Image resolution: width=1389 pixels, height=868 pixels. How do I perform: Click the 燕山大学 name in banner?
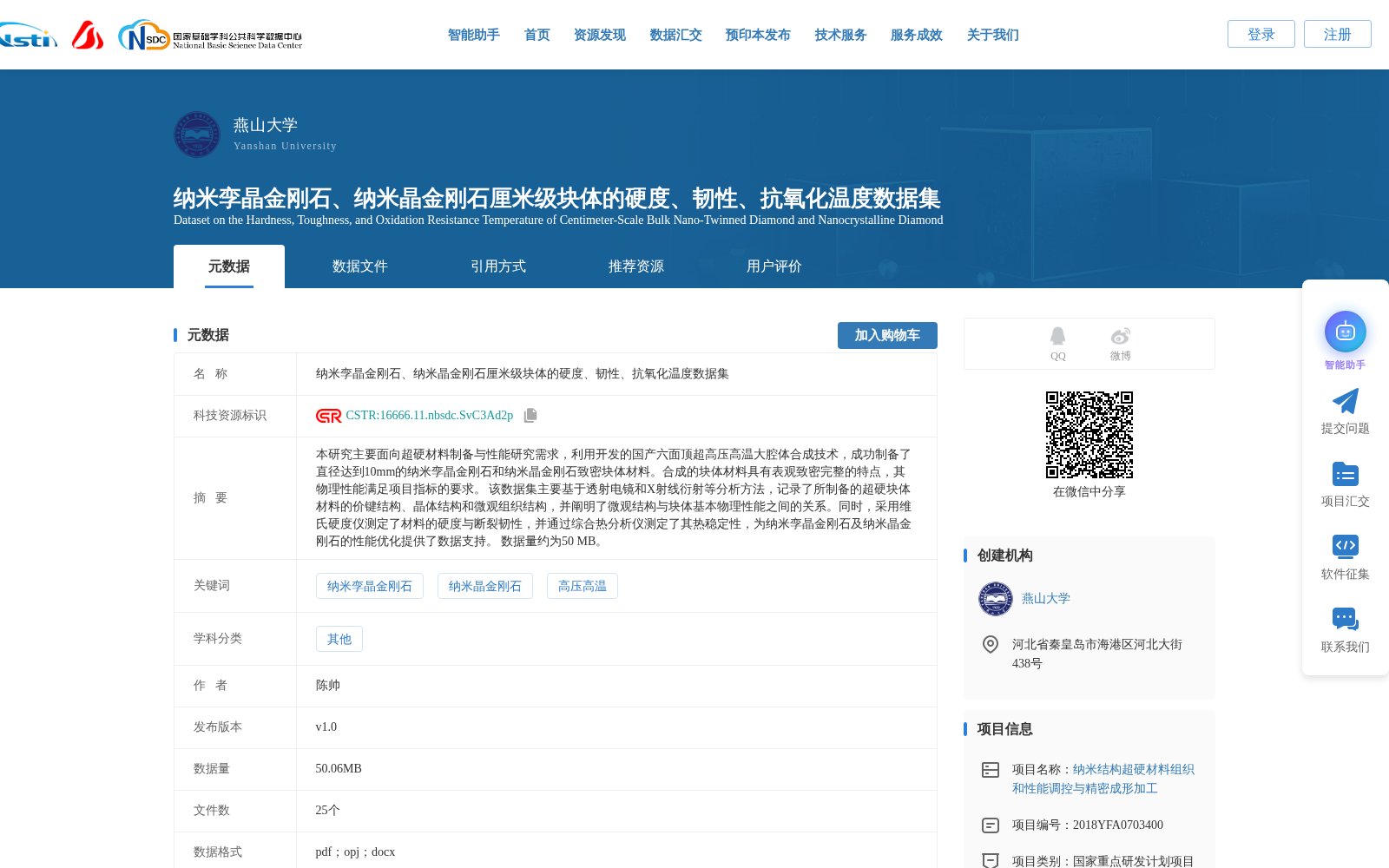(266, 125)
